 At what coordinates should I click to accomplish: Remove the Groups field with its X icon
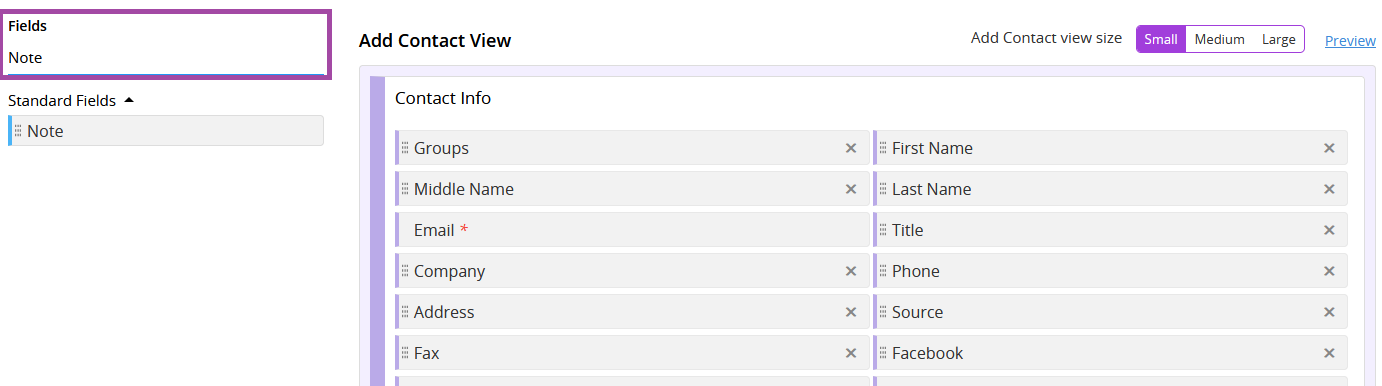[x=851, y=148]
